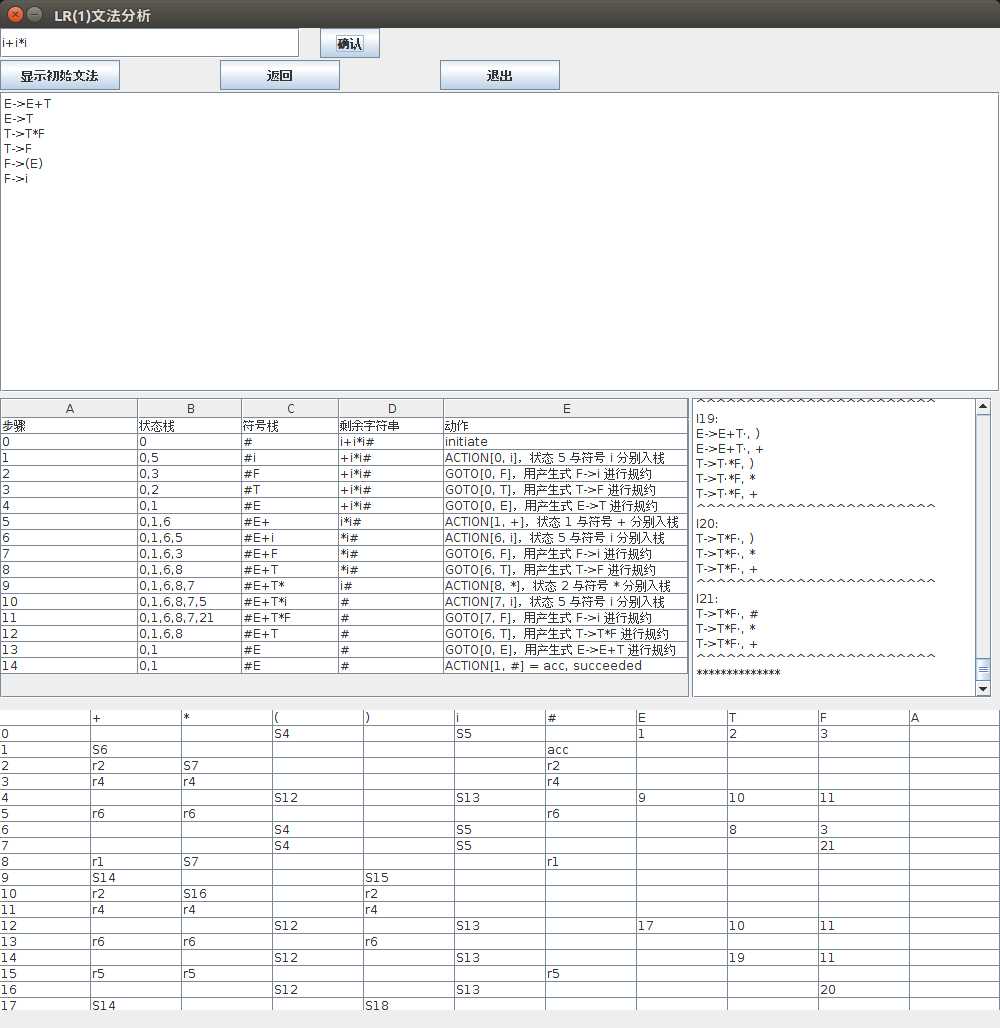Click state stack cell 0,1,6,8,7,5
The image size is (1000, 1028).
[x=190, y=602]
